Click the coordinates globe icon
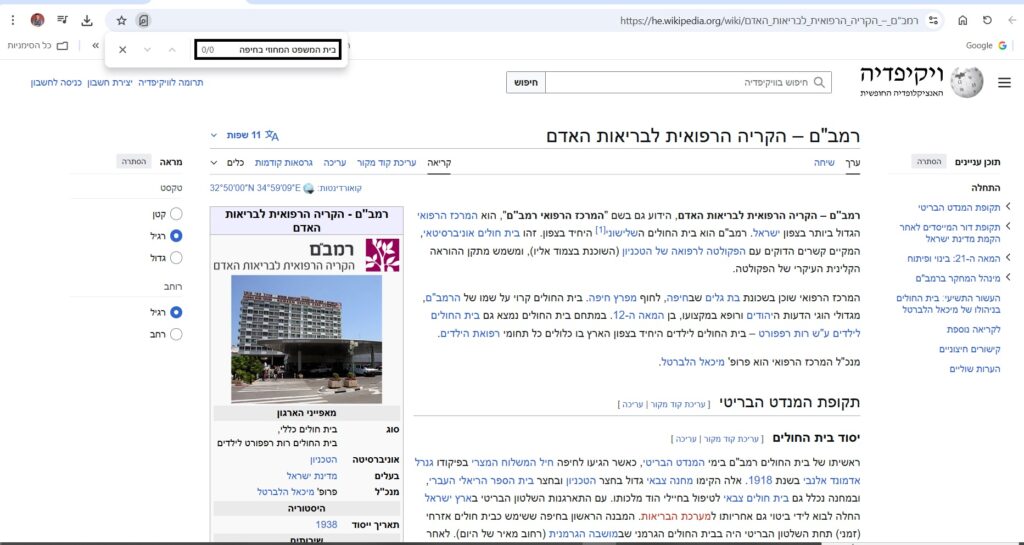Viewport: 1024px width, 545px height. pyautogui.click(x=309, y=189)
